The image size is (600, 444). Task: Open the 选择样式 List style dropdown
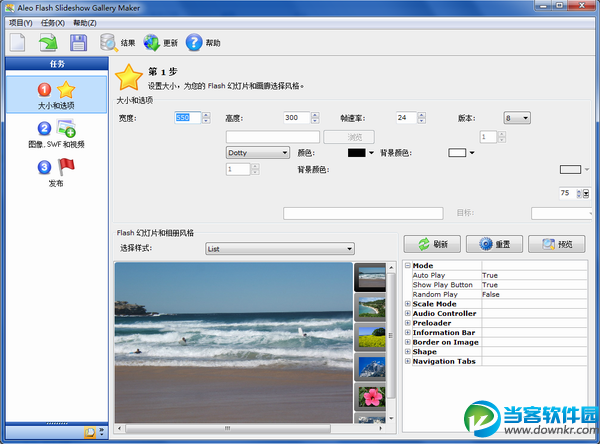[x=280, y=249]
